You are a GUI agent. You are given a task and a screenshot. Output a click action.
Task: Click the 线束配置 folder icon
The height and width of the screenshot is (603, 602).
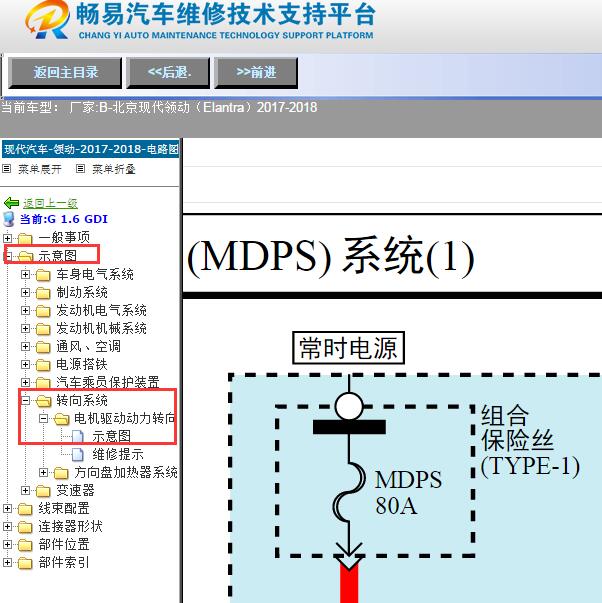(x=25, y=509)
